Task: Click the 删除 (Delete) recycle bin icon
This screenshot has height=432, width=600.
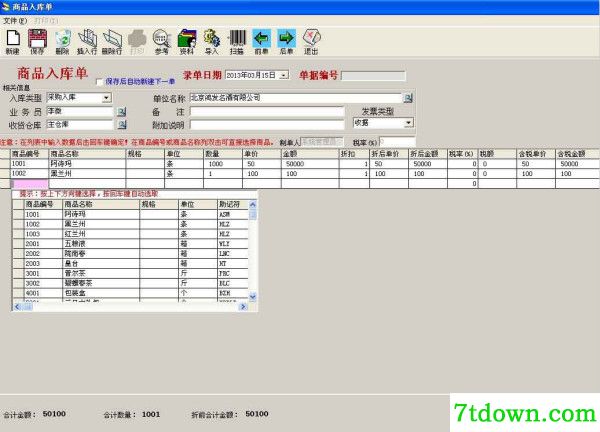Action: pos(62,41)
